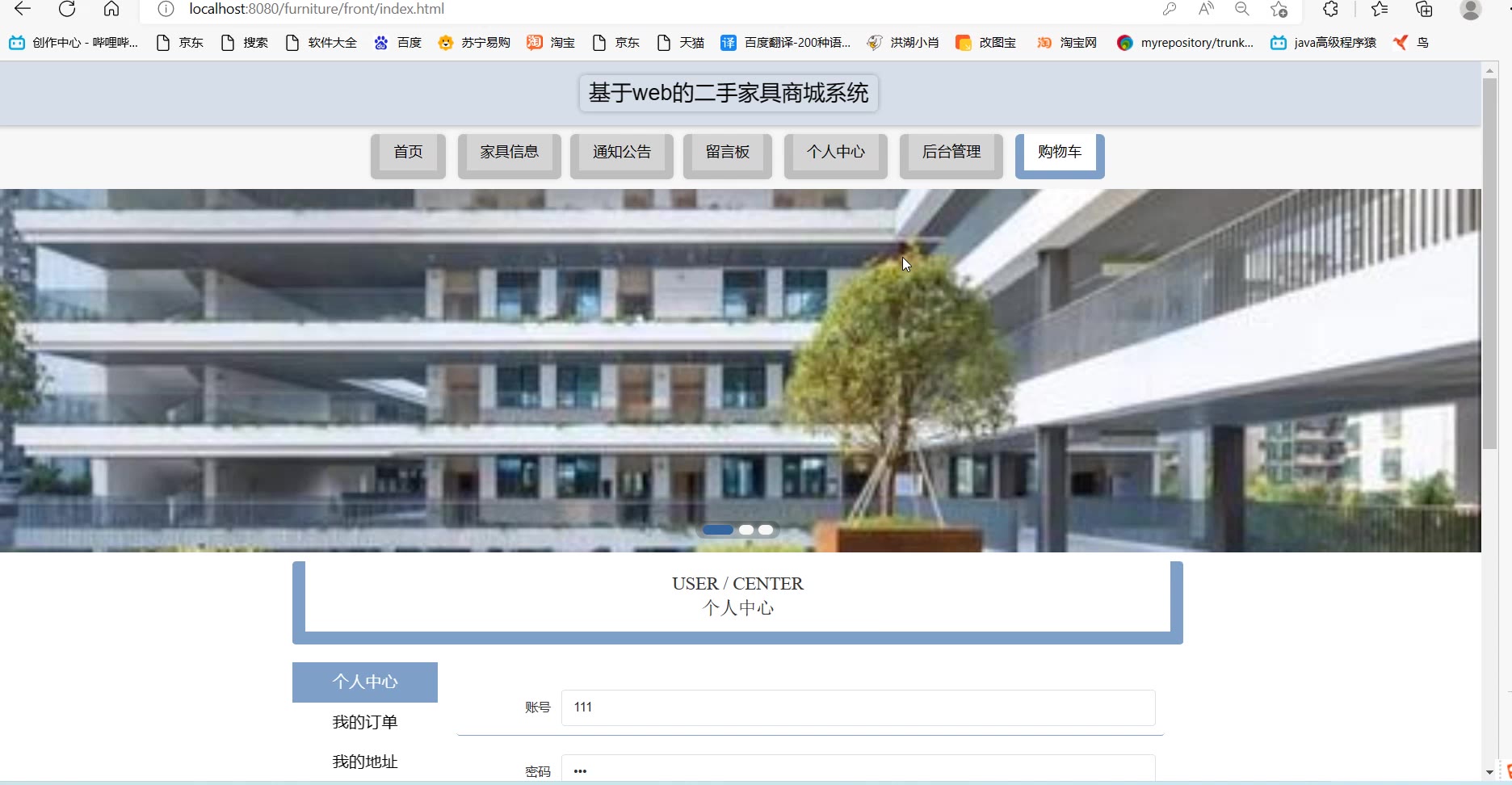Open browser home page icon

pyautogui.click(x=111, y=9)
